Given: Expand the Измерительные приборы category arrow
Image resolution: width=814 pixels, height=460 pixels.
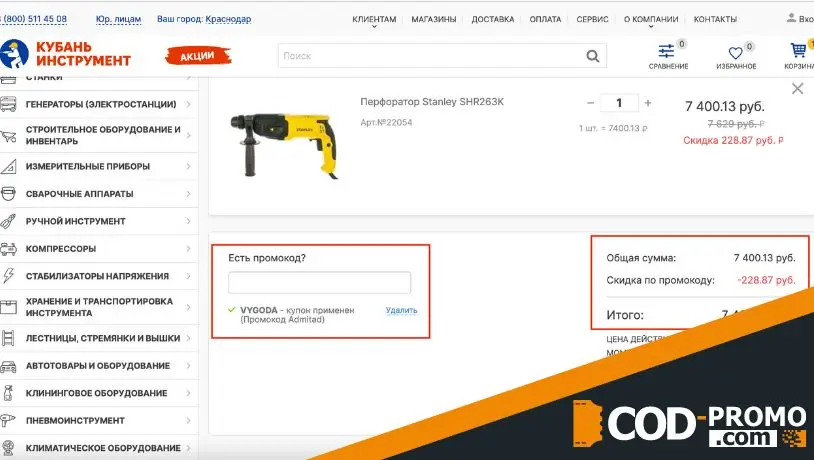Looking at the screenshot, I should pos(188,166).
